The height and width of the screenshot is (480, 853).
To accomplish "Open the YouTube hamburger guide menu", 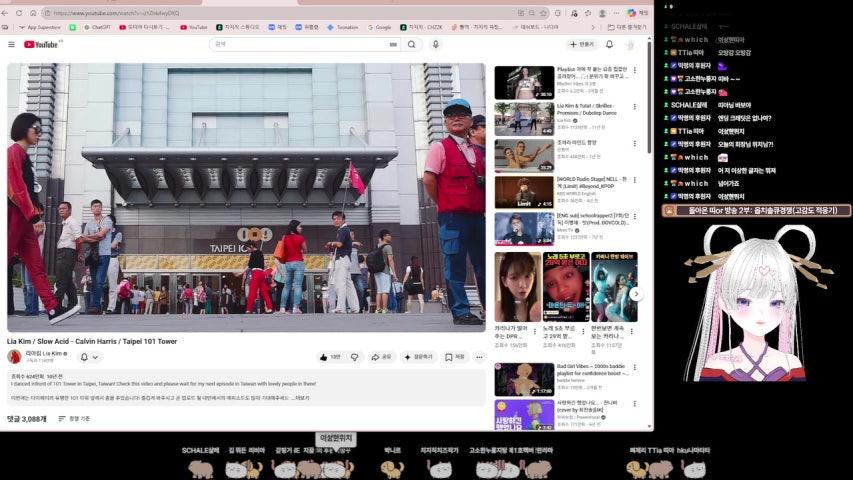I will point(12,44).
